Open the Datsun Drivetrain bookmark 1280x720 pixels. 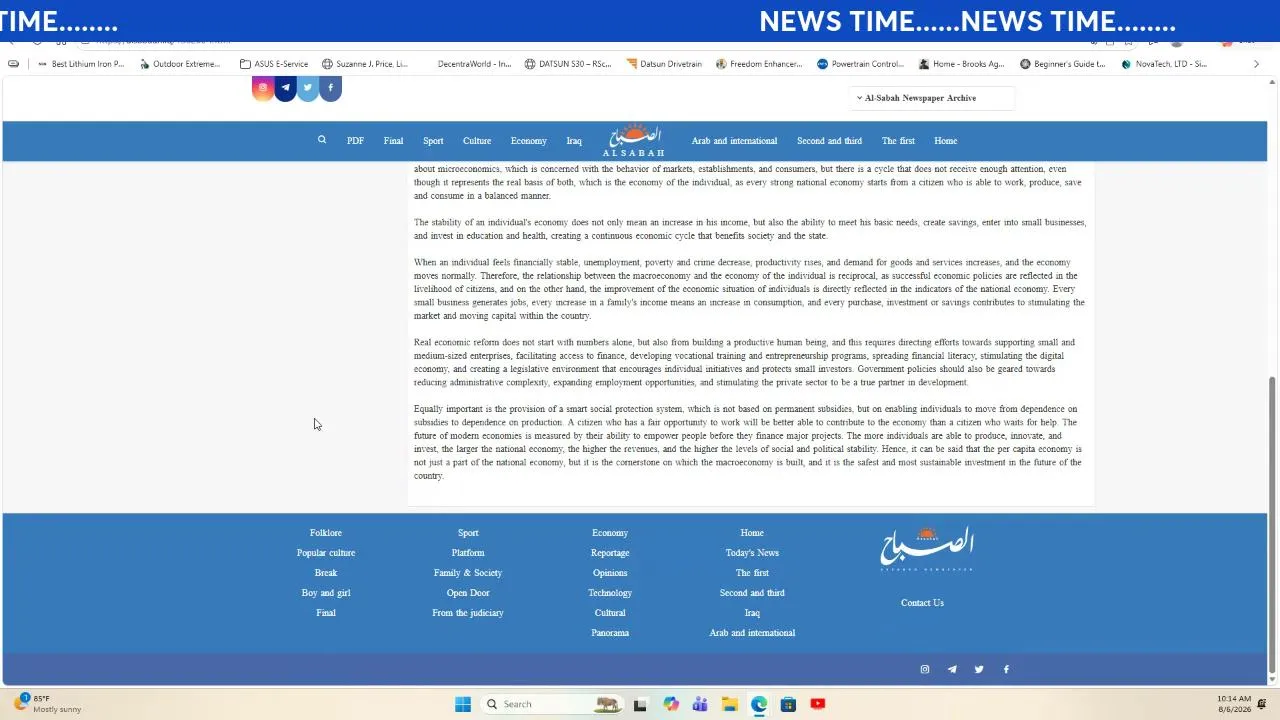click(664, 64)
